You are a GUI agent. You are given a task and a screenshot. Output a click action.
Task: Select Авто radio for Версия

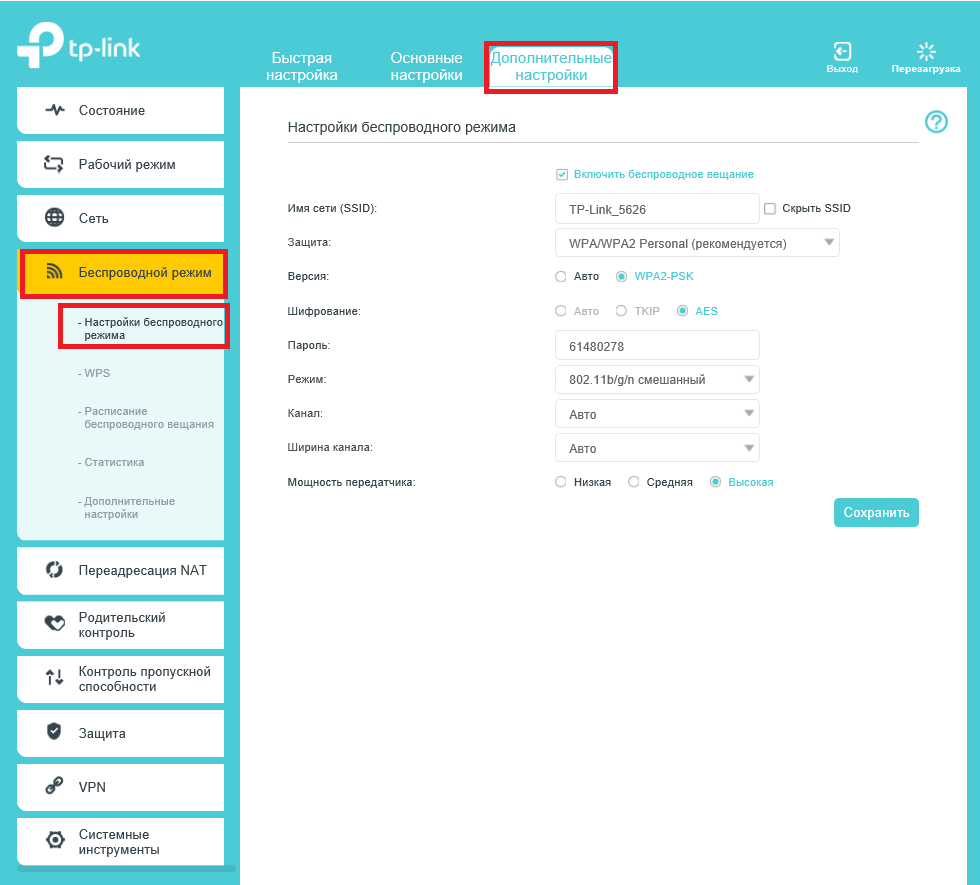pos(561,276)
